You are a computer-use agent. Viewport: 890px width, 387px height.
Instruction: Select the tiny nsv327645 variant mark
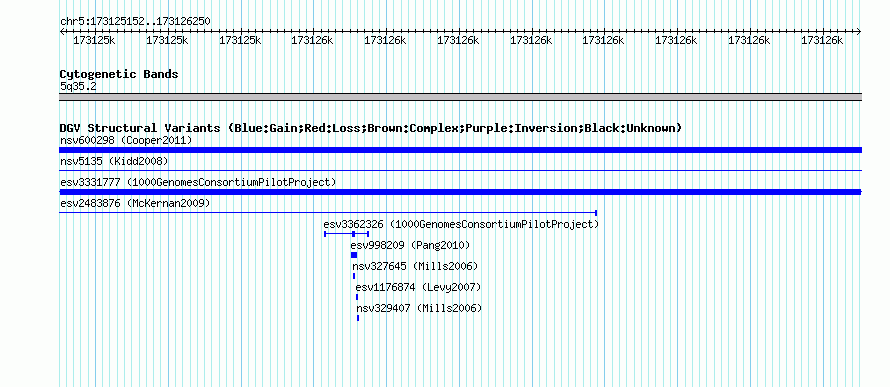(354, 276)
